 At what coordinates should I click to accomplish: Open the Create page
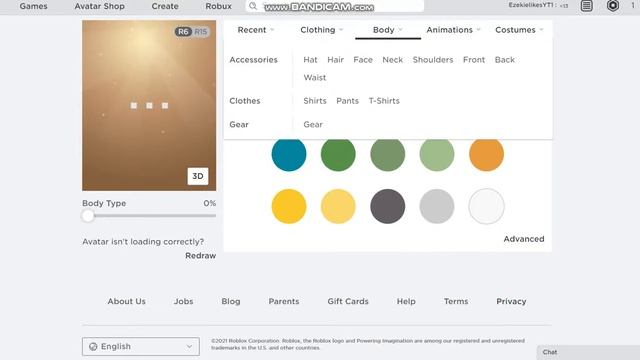coord(165,6)
